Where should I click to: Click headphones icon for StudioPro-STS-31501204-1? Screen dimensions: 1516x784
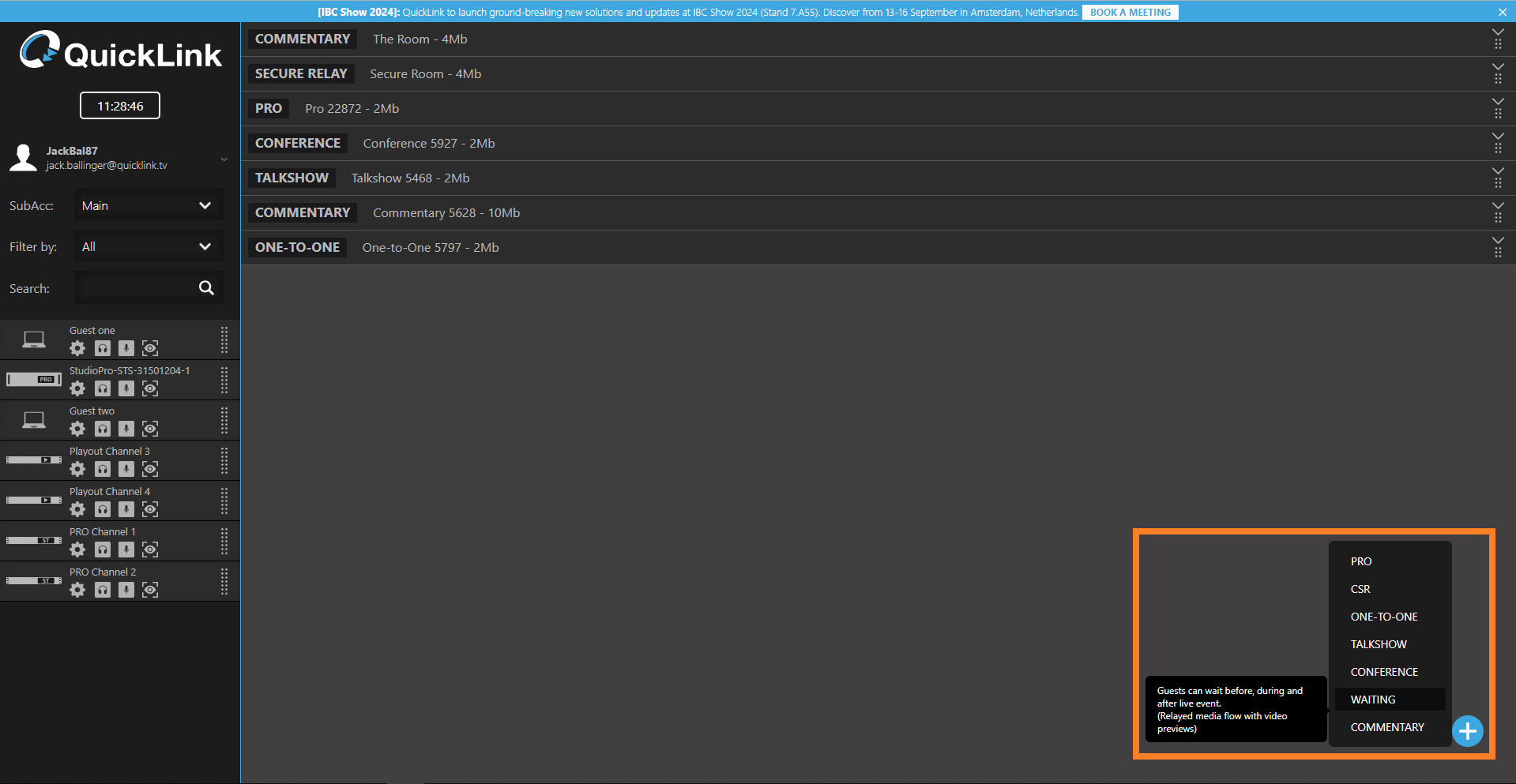103,388
